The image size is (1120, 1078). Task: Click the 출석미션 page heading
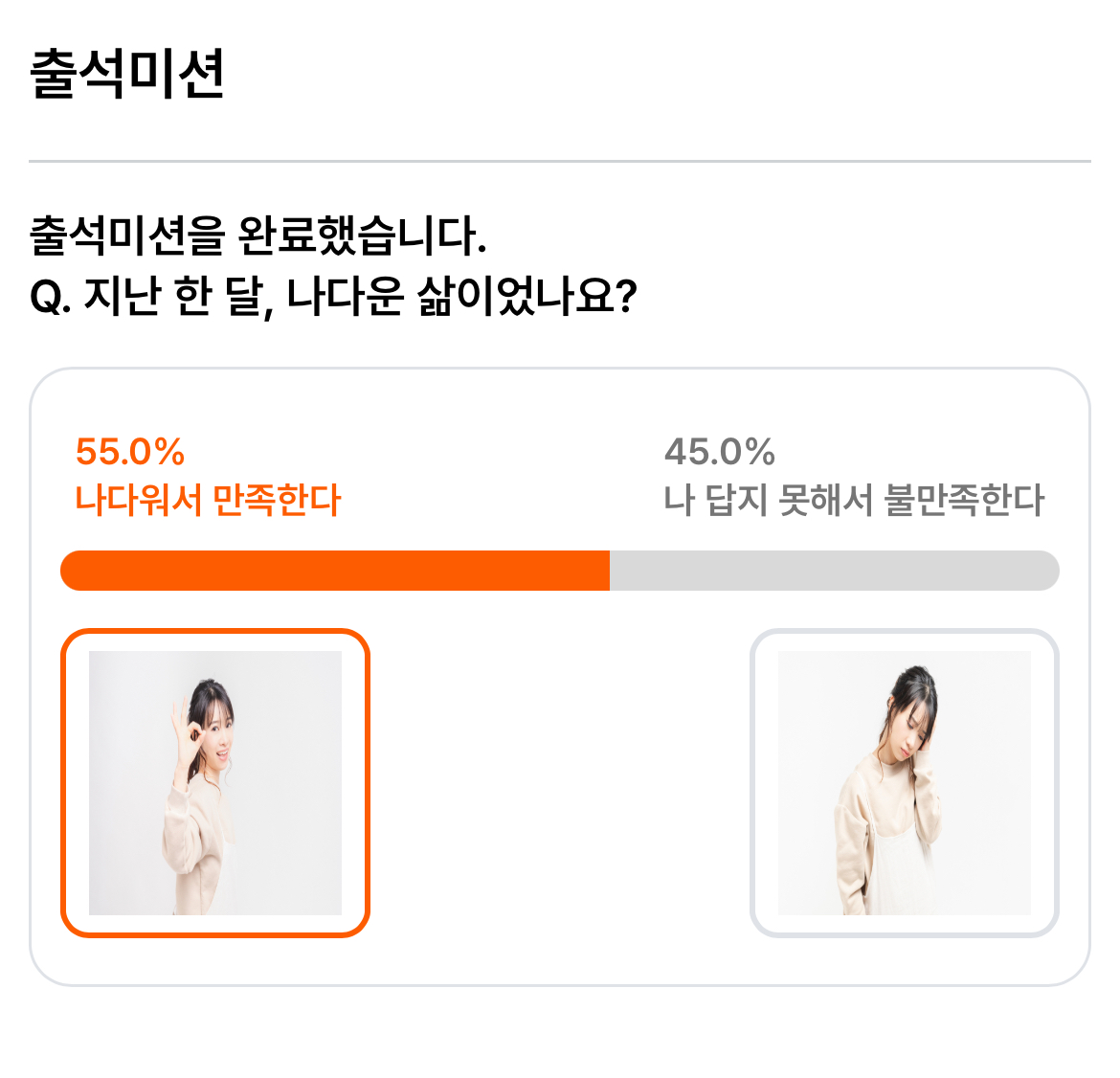[x=127, y=73]
